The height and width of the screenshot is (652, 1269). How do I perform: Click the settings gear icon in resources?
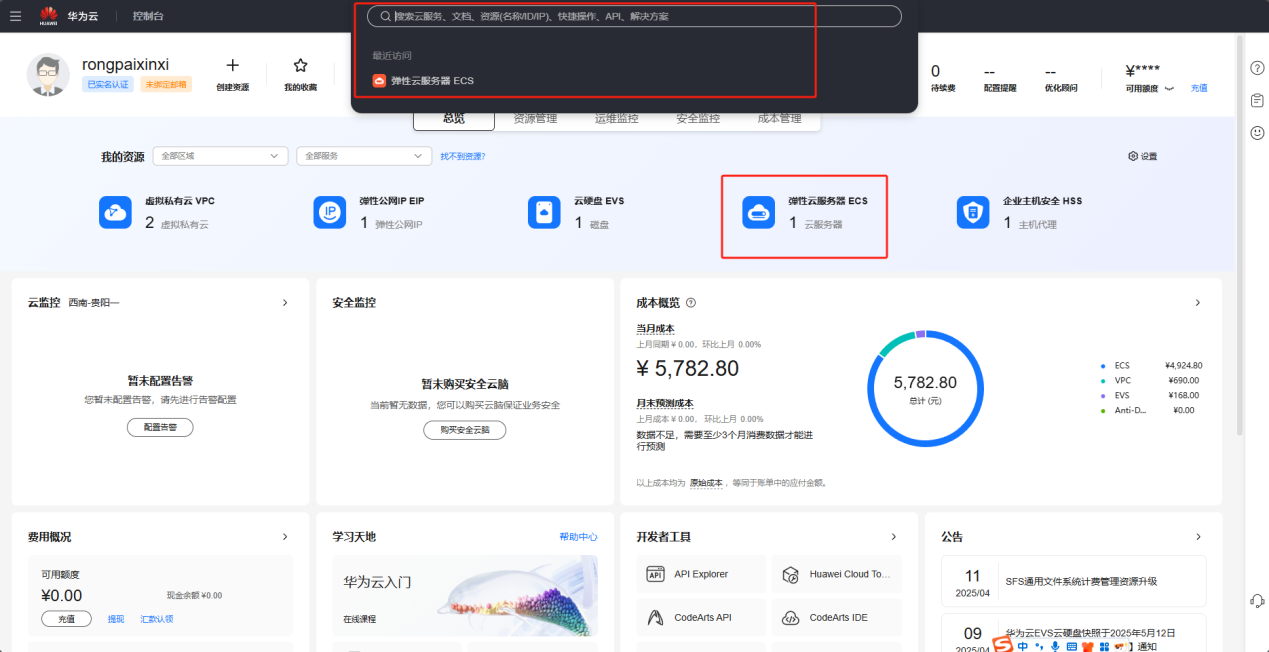tap(1133, 156)
